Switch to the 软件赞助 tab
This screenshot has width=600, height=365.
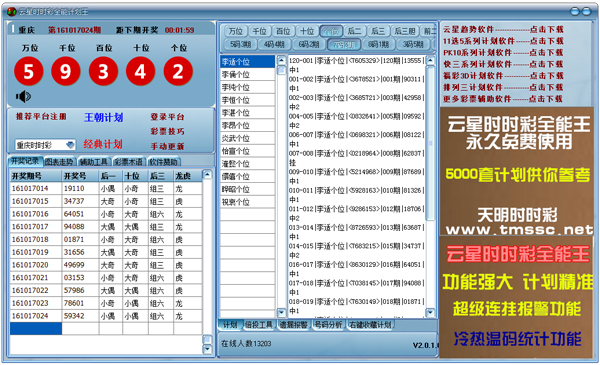[163, 162]
